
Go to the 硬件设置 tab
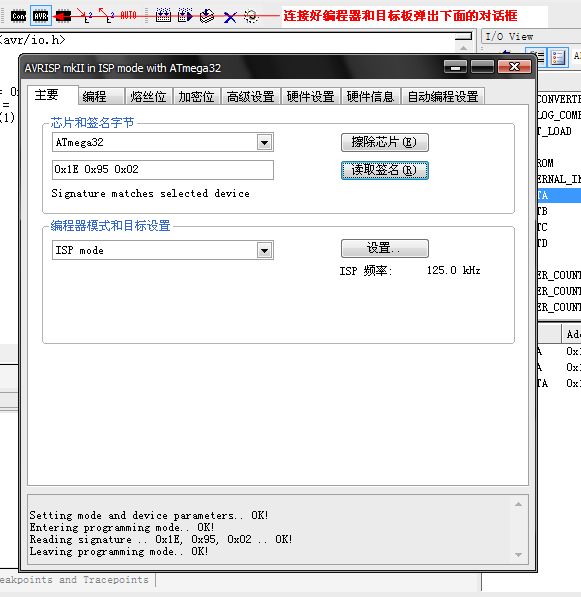point(310,96)
